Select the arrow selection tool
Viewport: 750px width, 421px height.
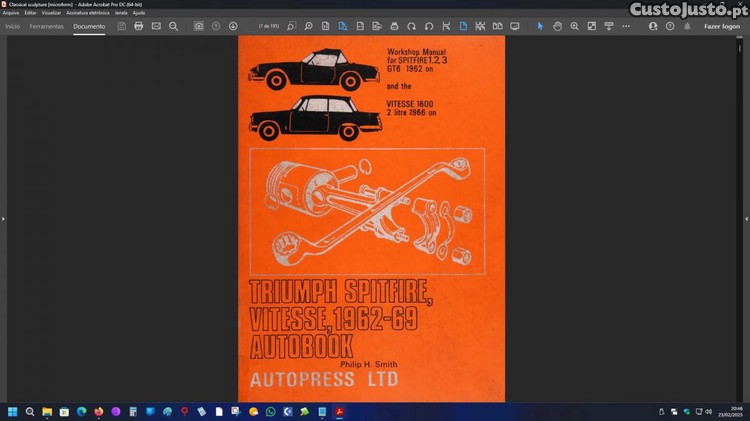[x=541, y=26]
